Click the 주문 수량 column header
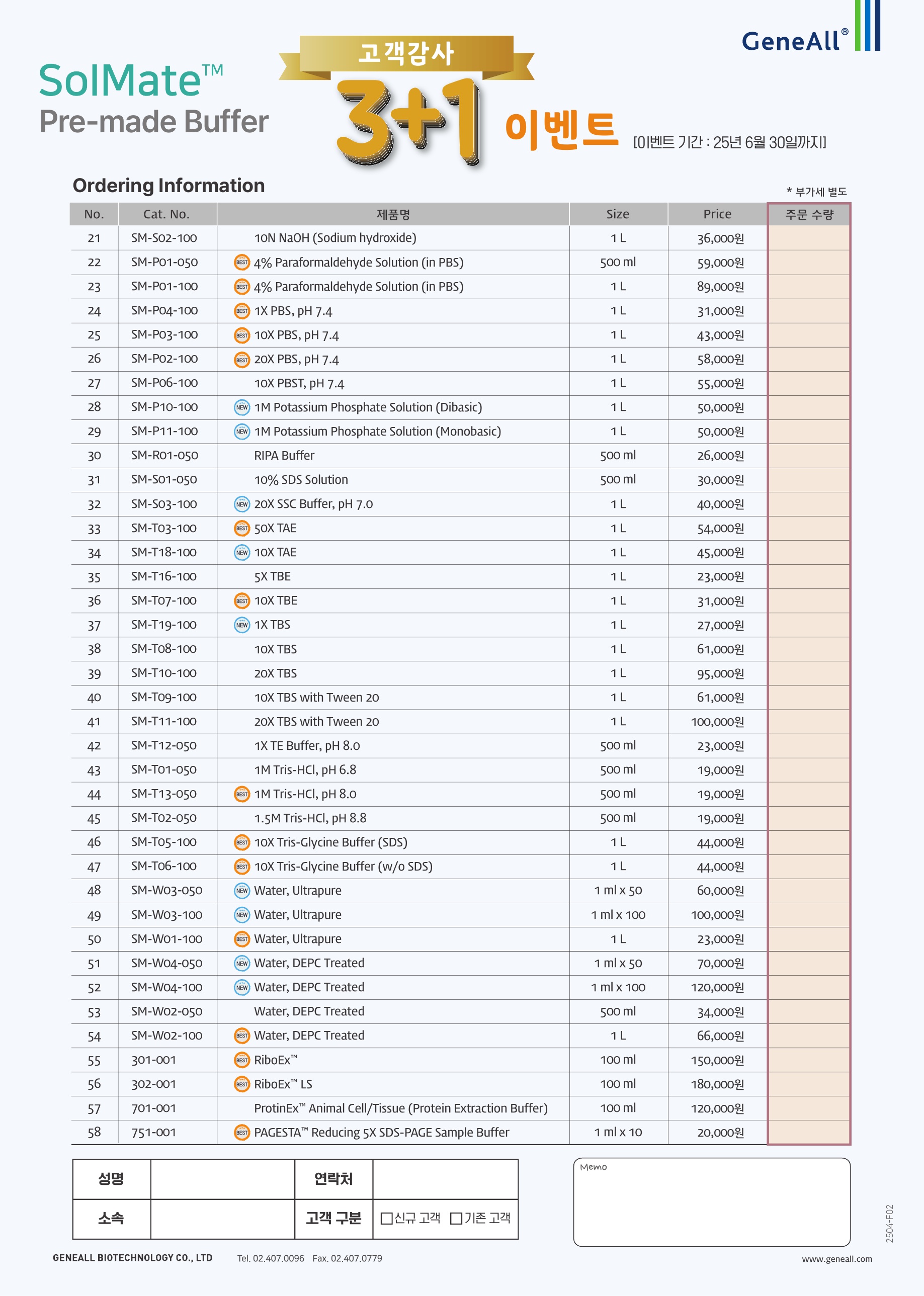Image resolution: width=924 pixels, height=1296 pixels. point(809,214)
